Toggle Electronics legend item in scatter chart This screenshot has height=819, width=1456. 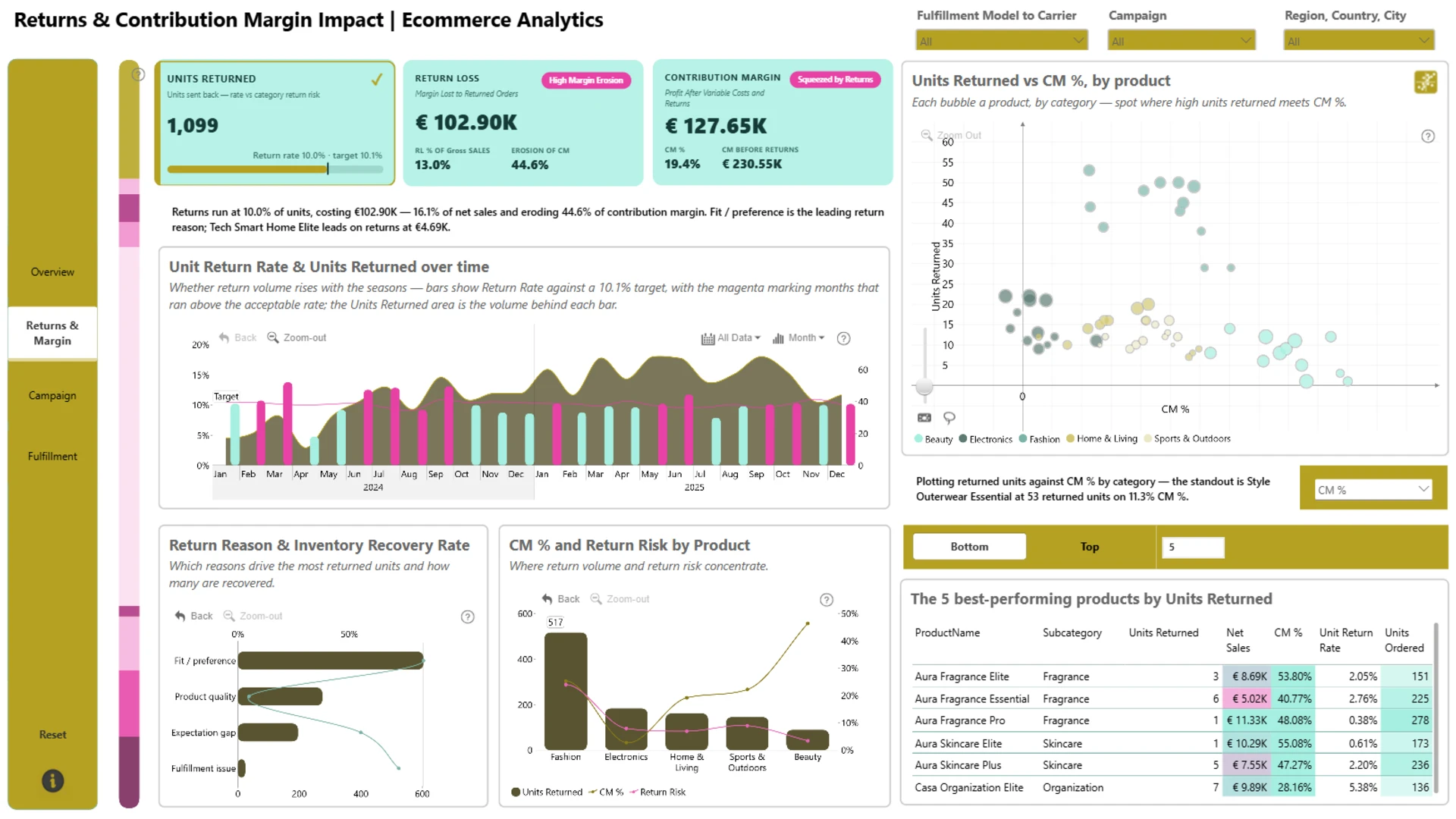click(x=986, y=439)
